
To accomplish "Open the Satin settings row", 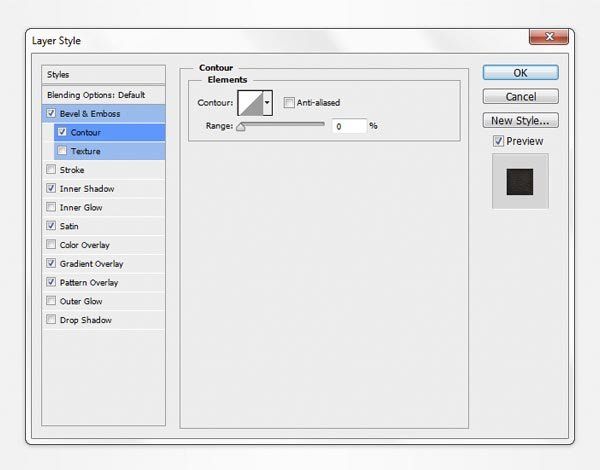I will [x=103, y=226].
